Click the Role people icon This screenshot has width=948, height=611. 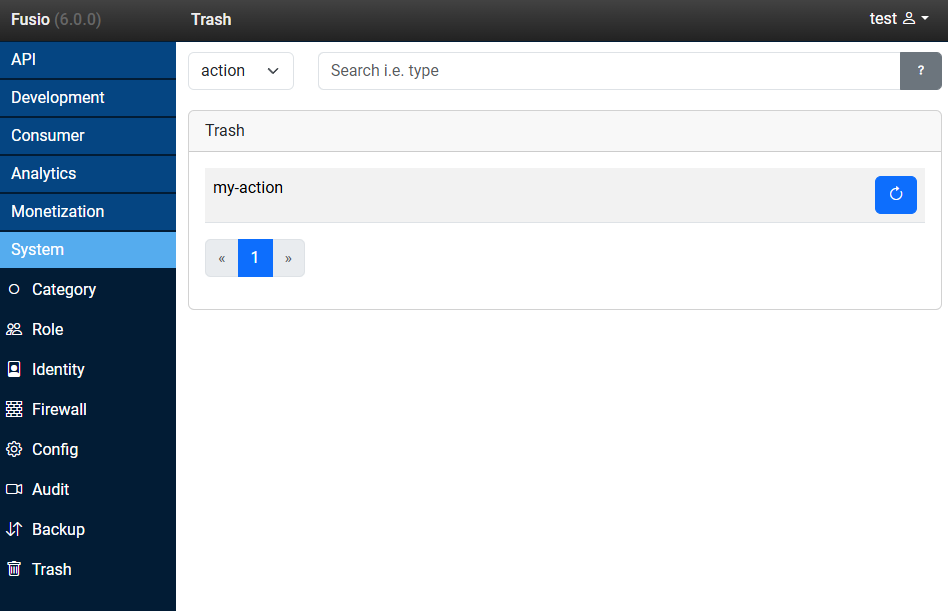pyautogui.click(x=14, y=329)
